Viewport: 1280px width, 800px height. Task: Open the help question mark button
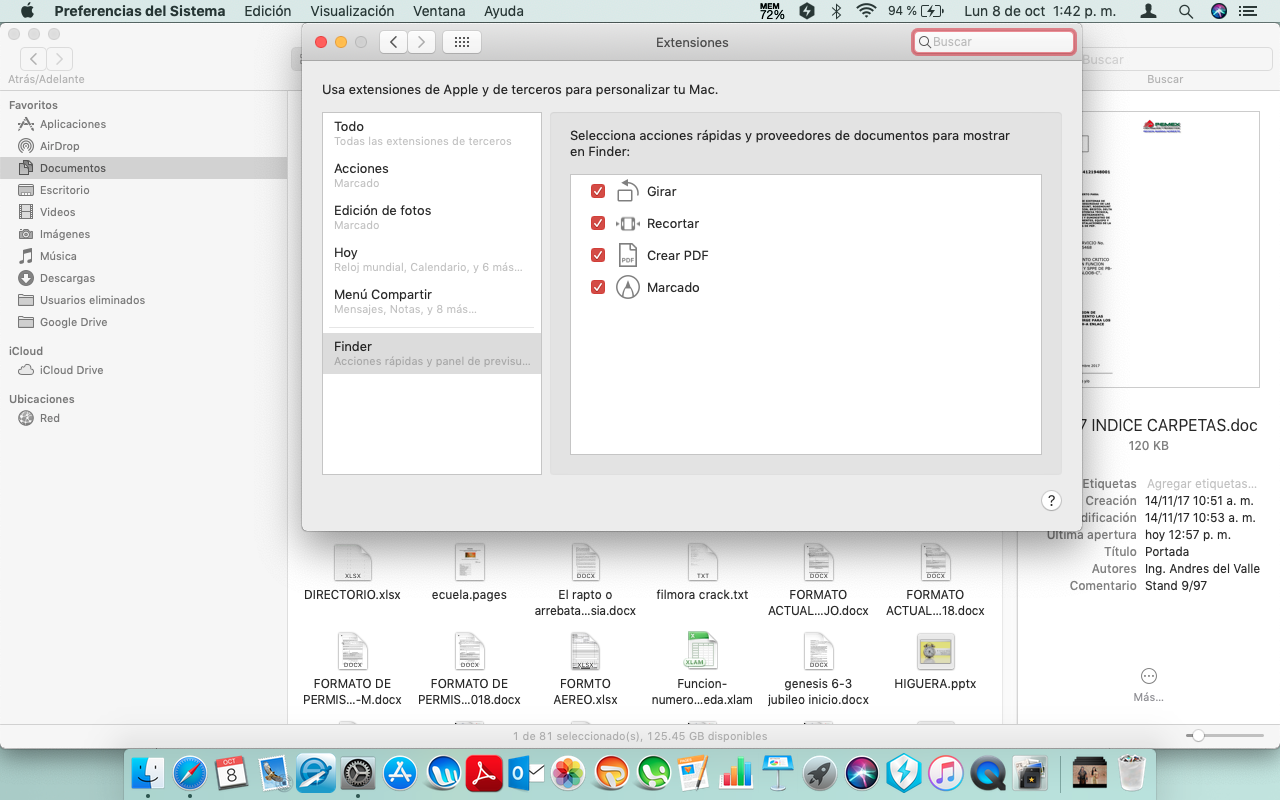[x=1050, y=501]
